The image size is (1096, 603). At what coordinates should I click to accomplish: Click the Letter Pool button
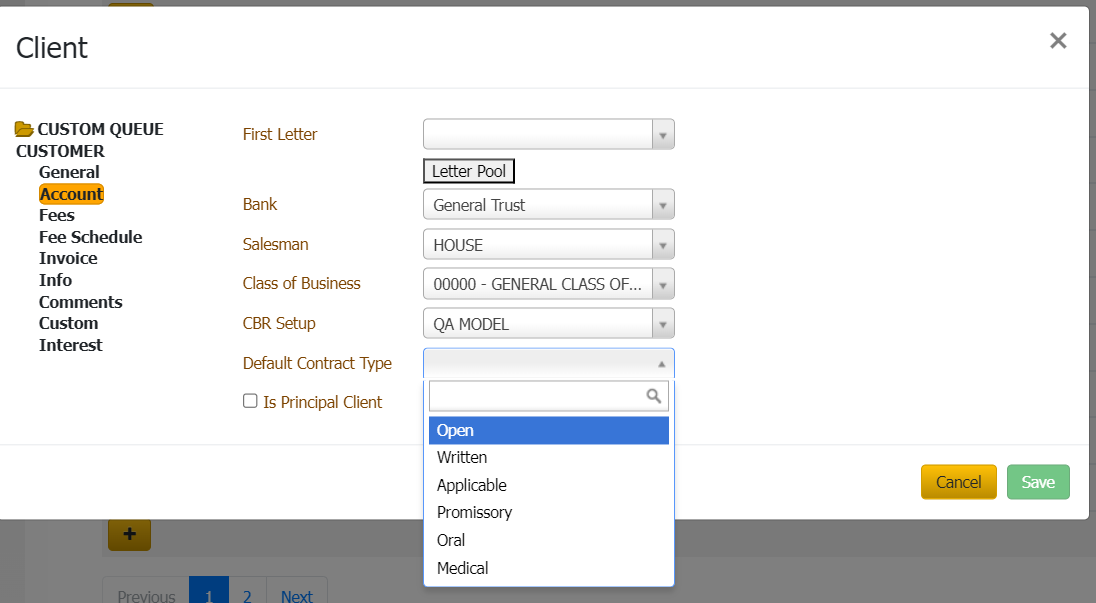tap(469, 171)
